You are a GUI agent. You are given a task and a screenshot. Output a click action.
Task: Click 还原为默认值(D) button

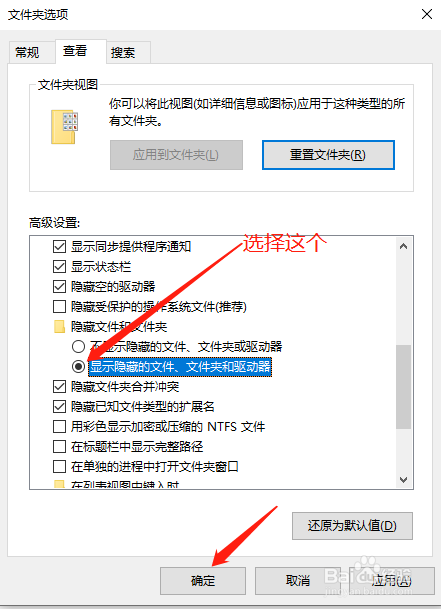352,526
